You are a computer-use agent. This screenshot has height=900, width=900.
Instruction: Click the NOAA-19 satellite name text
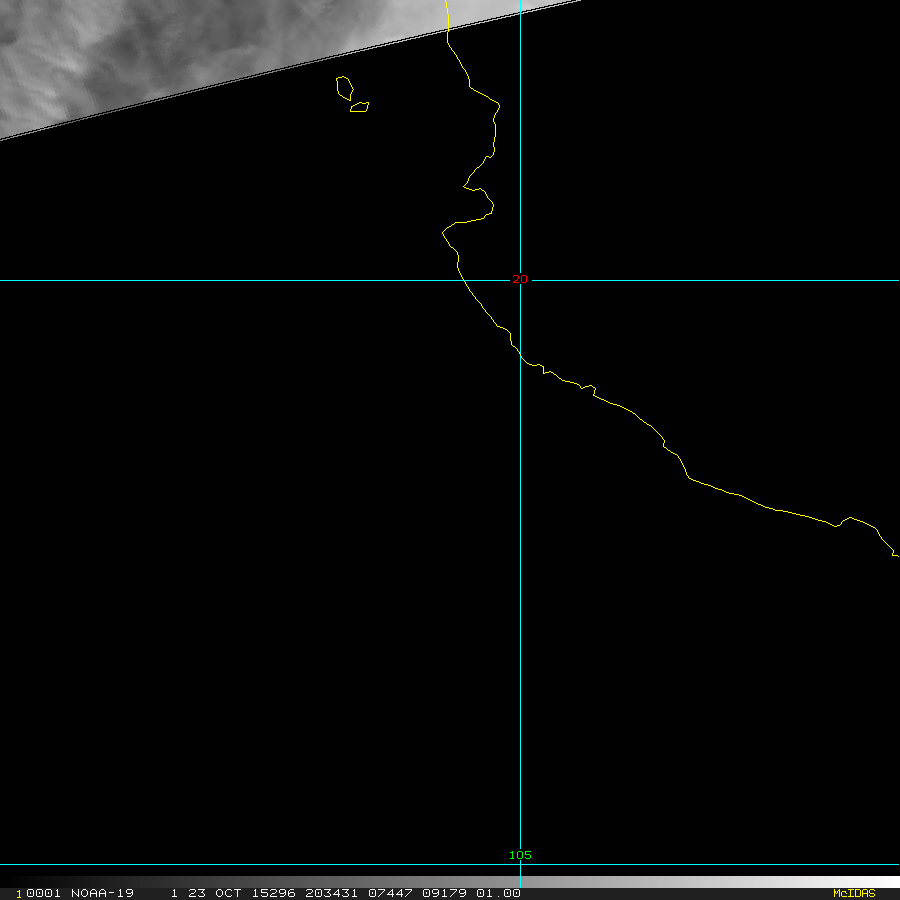click(x=102, y=893)
